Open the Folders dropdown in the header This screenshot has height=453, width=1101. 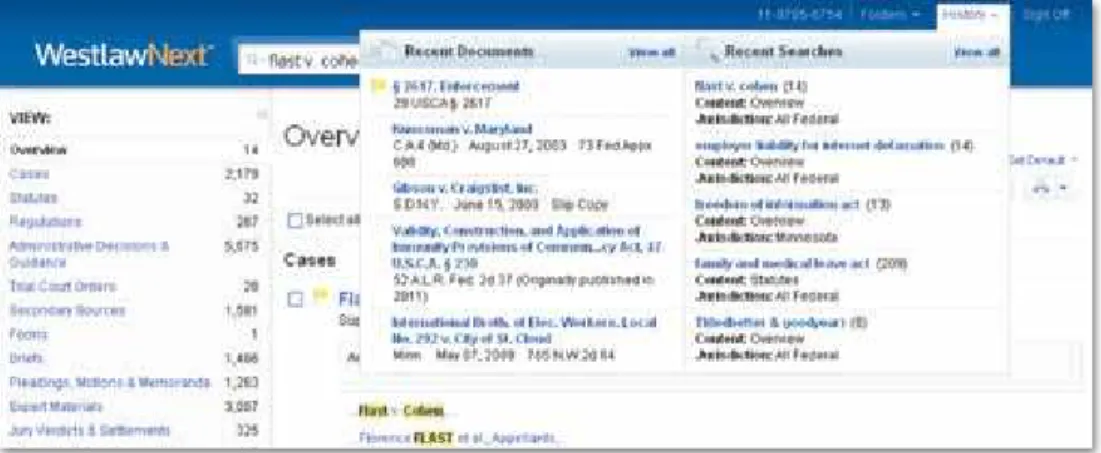click(x=890, y=14)
